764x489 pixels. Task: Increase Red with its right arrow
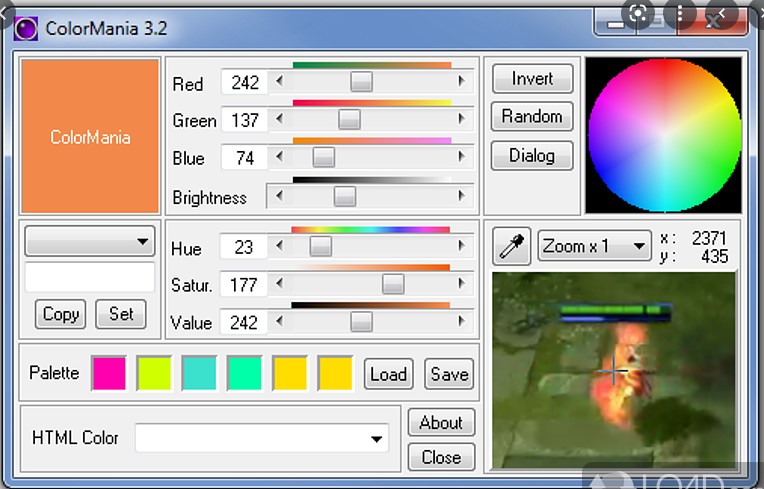coord(461,81)
